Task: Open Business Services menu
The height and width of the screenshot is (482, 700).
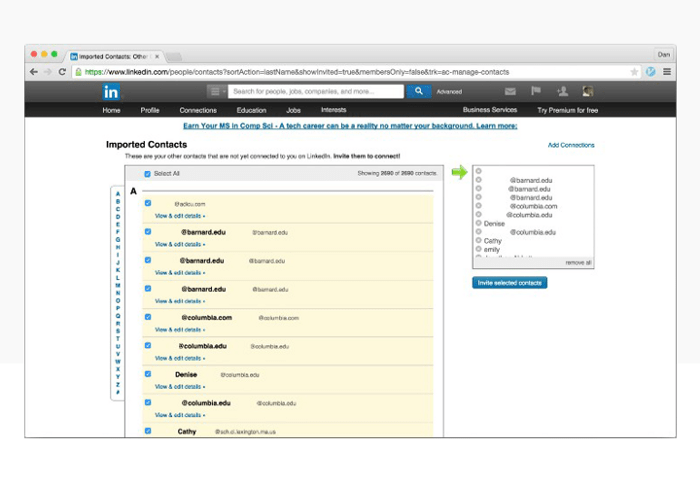Action: tap(490, 110)
